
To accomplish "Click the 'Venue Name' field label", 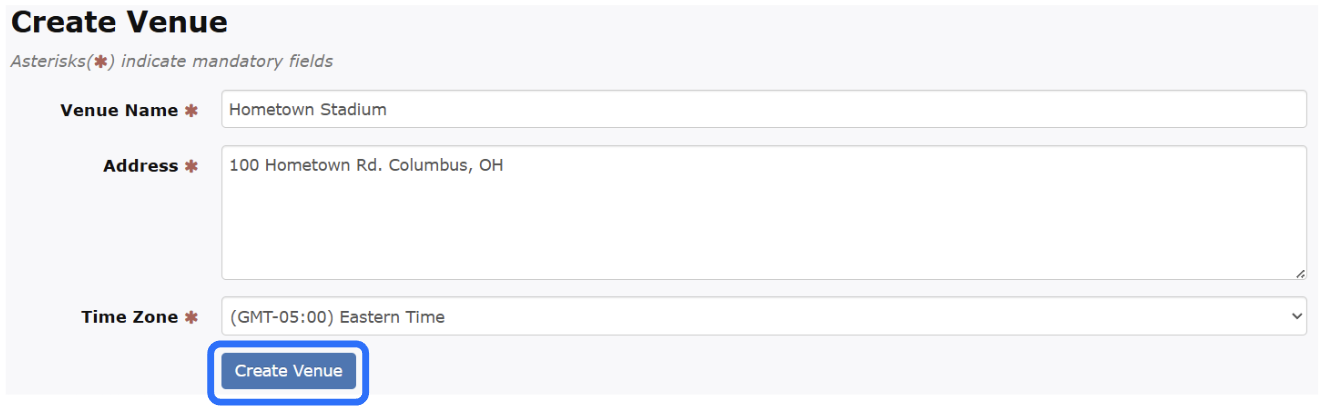I will [119, 111].
